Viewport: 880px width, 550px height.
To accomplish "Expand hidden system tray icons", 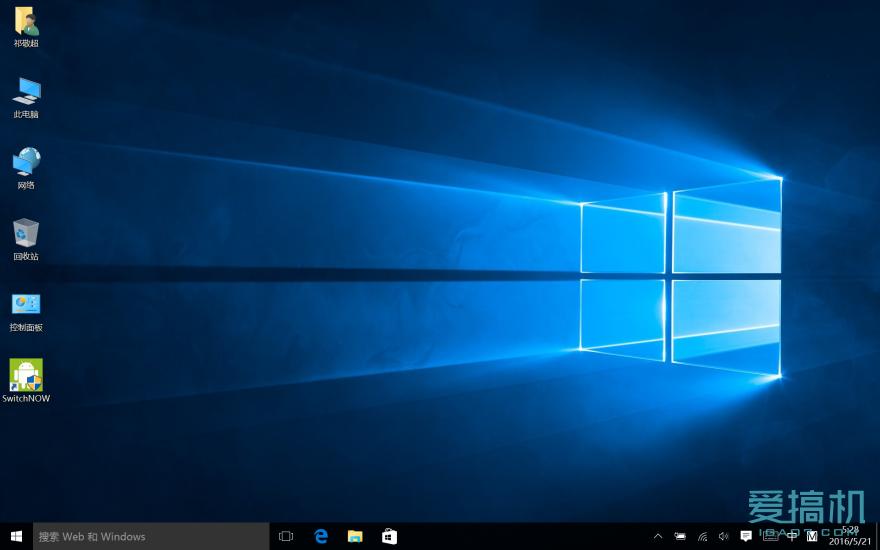I will pyautogui.click(x=657, y=537).
